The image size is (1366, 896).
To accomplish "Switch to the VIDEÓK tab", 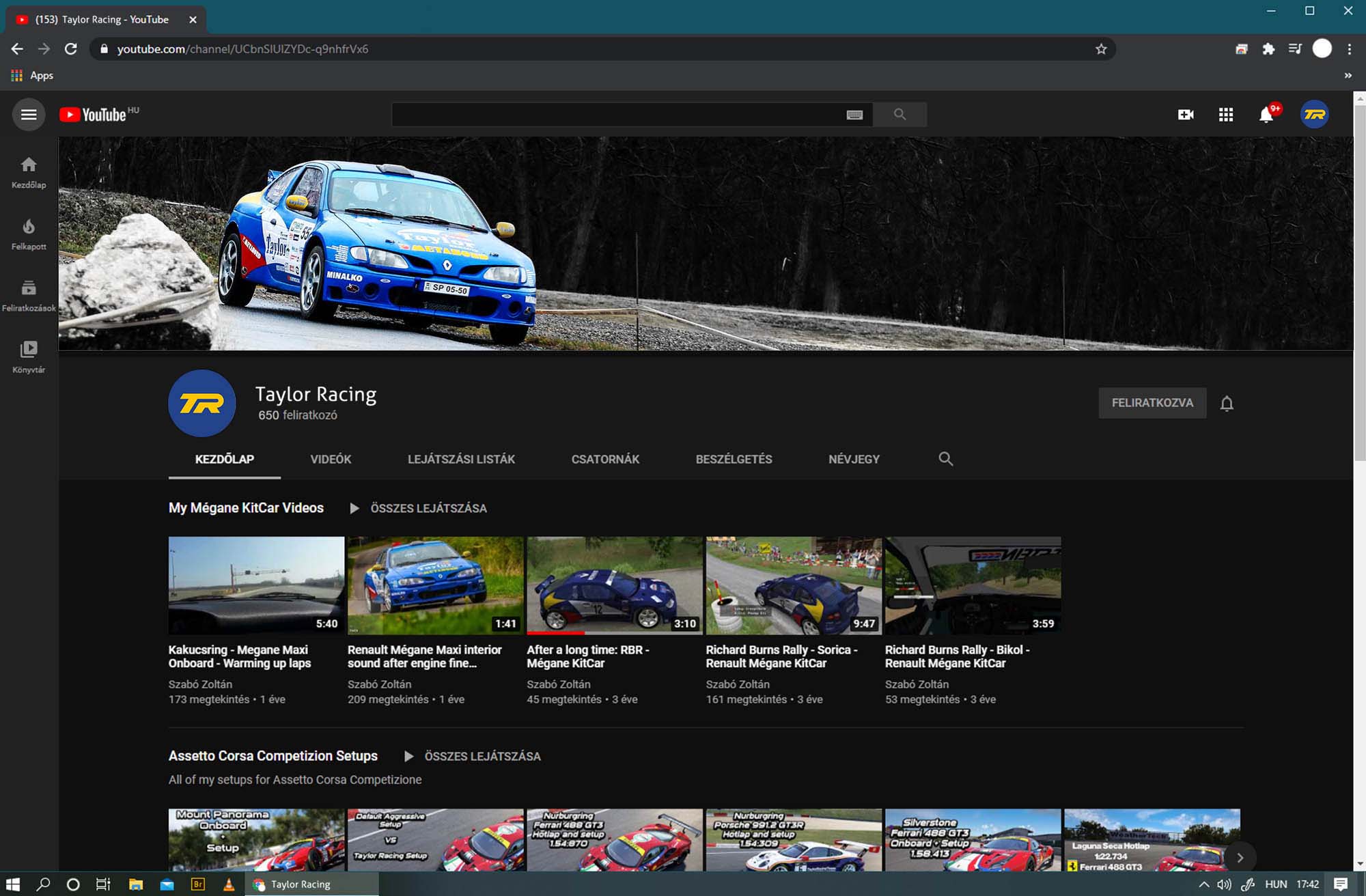I will (331, 459).
